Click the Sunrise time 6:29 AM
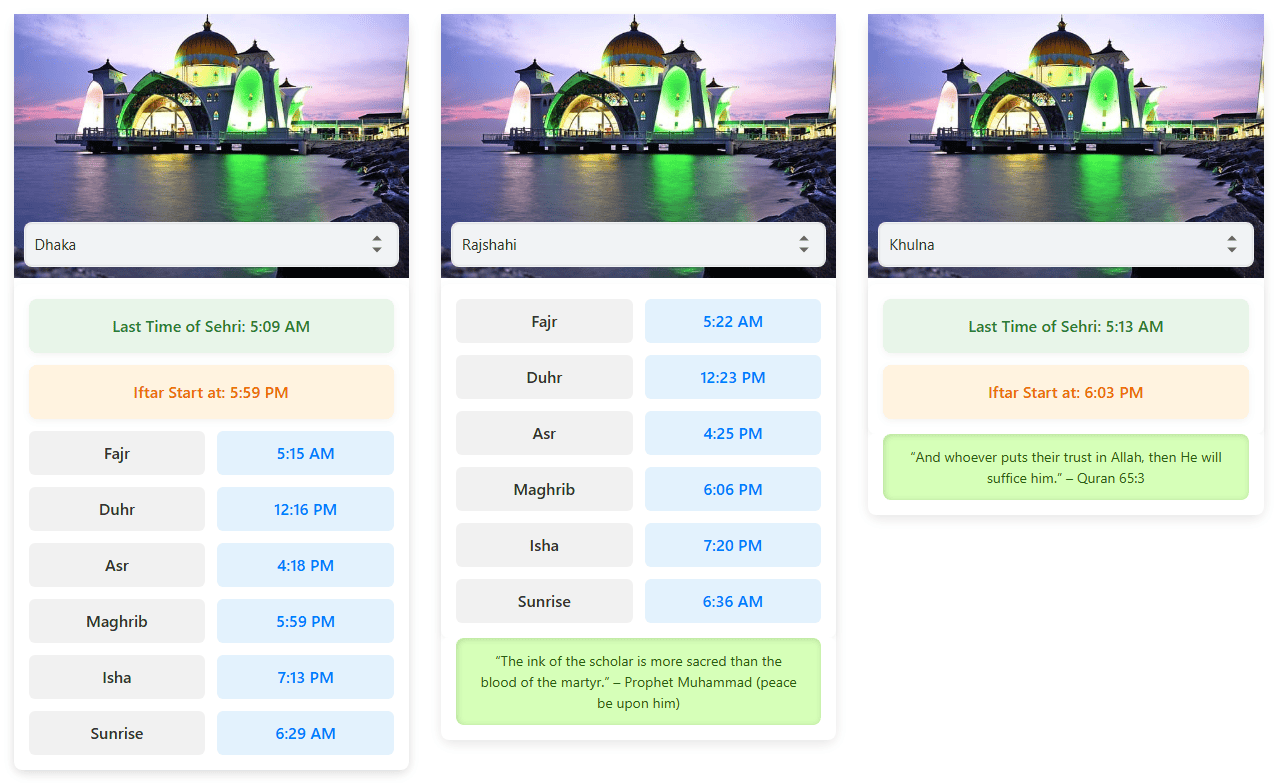 click(x=305, y=733)
